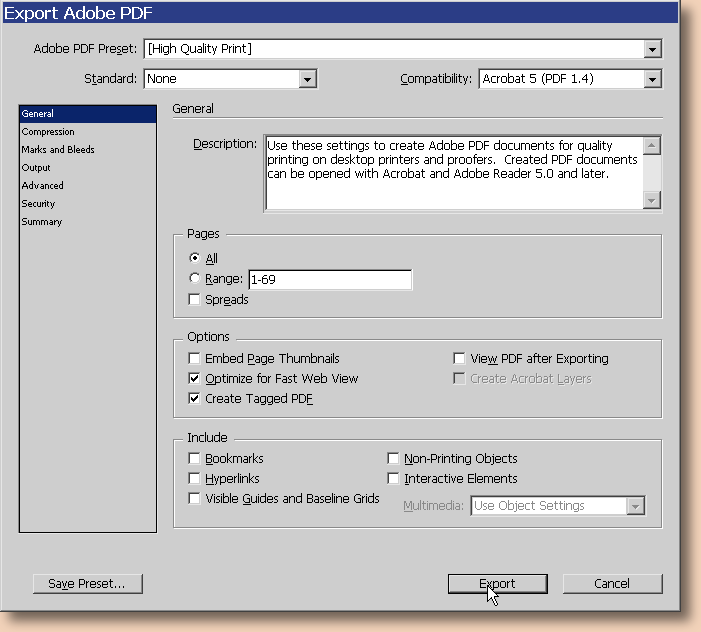
Task: Select the All pages radio button
Action: (194, 259)
